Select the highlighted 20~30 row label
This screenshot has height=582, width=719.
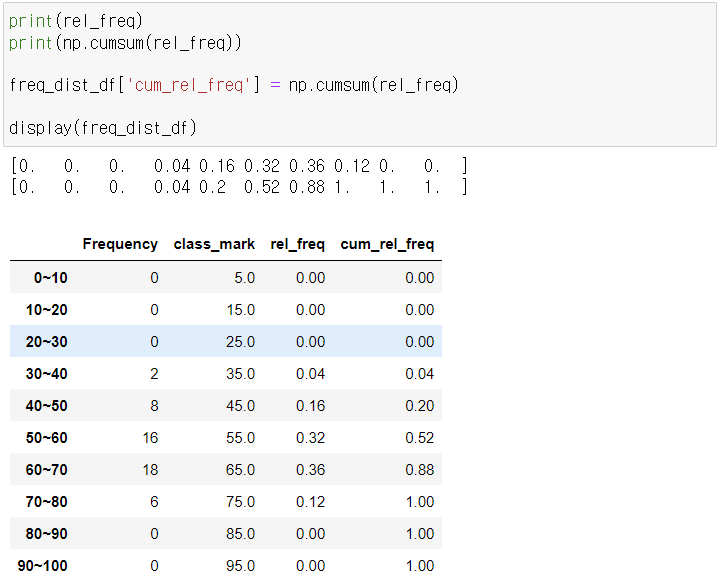(x=46, y=342)
